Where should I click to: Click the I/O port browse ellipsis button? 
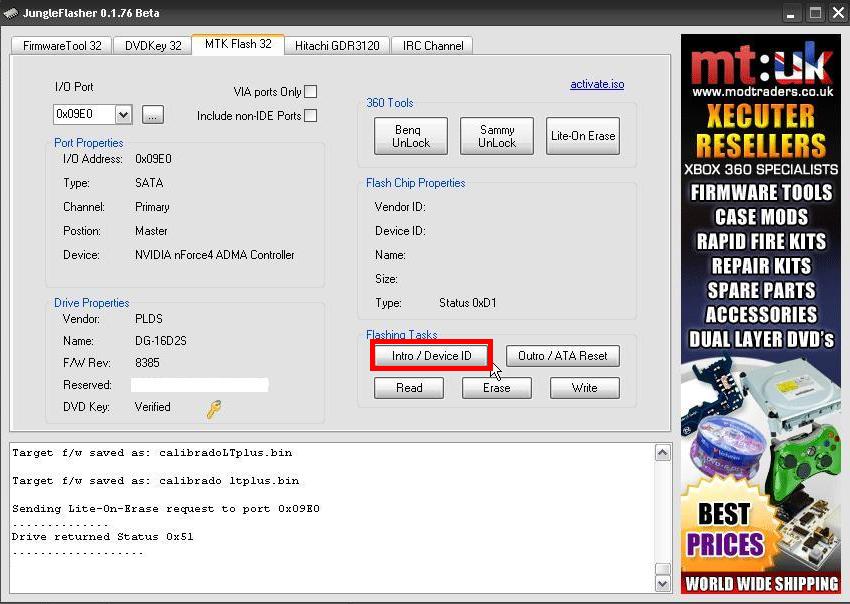click(x=152, y=115)
